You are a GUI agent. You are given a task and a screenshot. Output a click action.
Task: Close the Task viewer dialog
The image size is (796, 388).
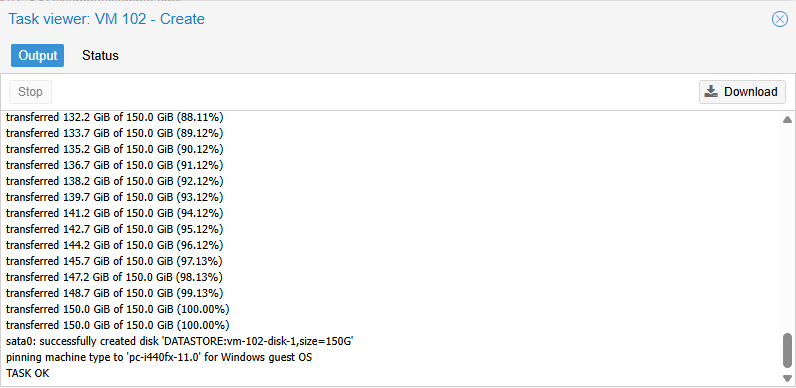(x=780, y=19)
